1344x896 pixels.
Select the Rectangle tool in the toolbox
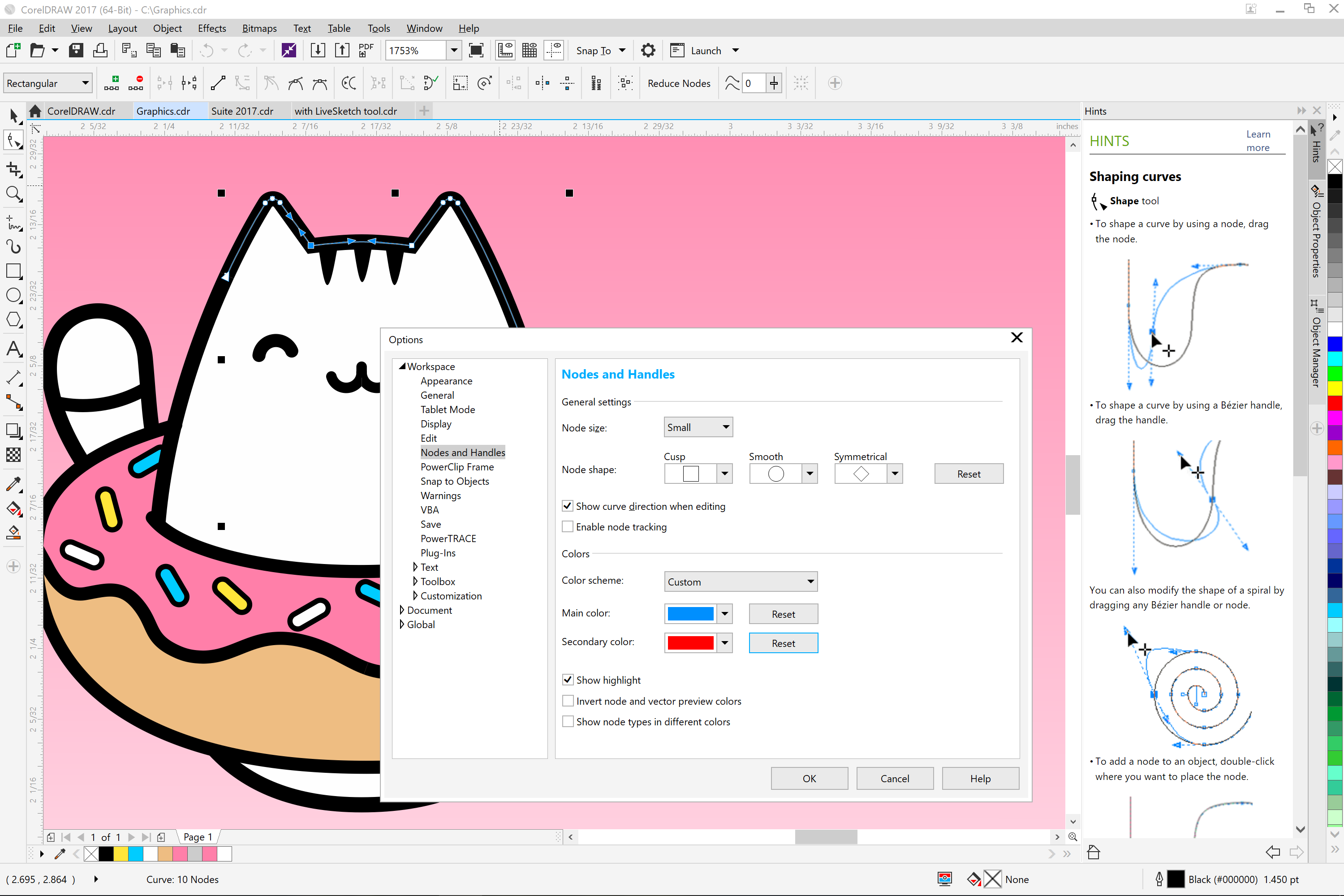[14, 271]
